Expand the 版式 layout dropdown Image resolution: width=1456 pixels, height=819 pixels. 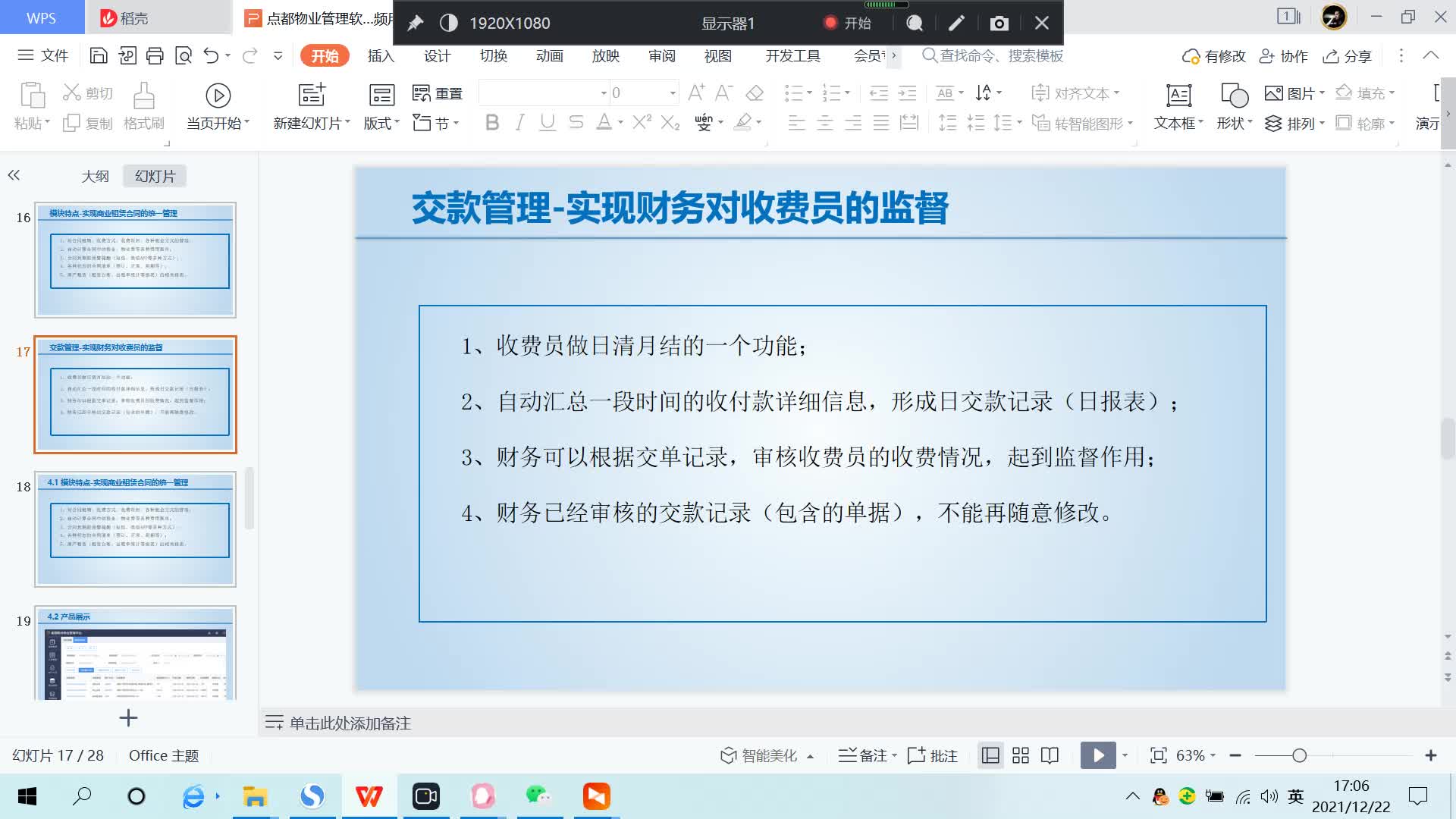(x=395, y=122)
